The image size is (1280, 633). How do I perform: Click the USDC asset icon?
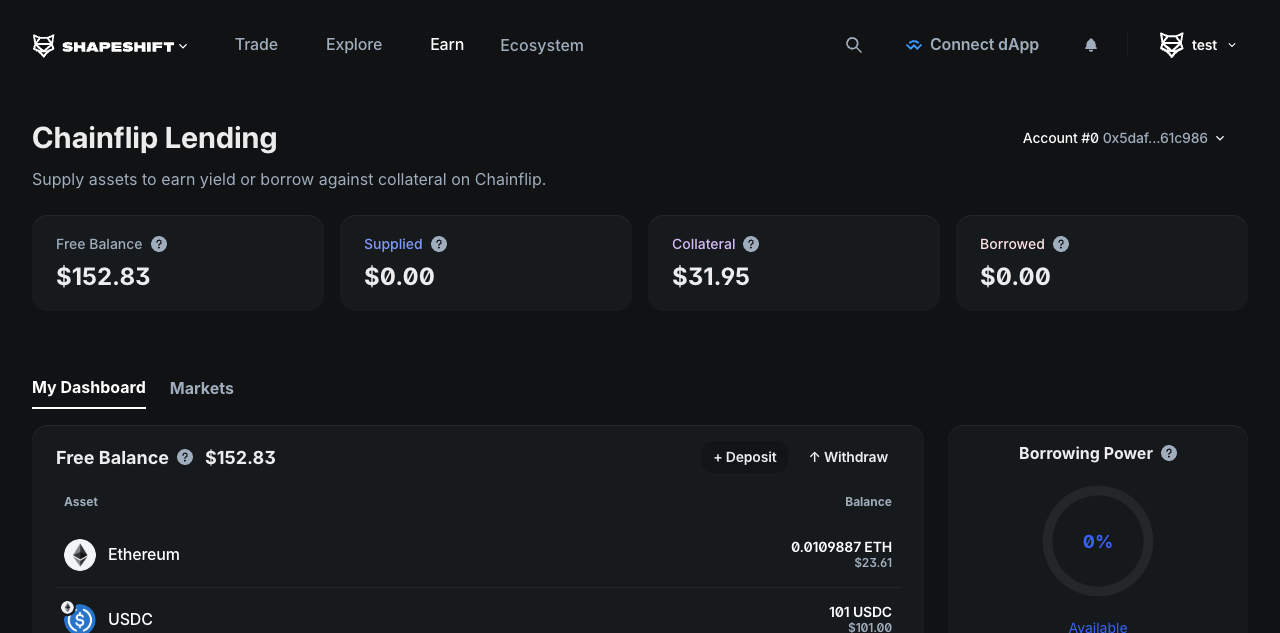80,619
